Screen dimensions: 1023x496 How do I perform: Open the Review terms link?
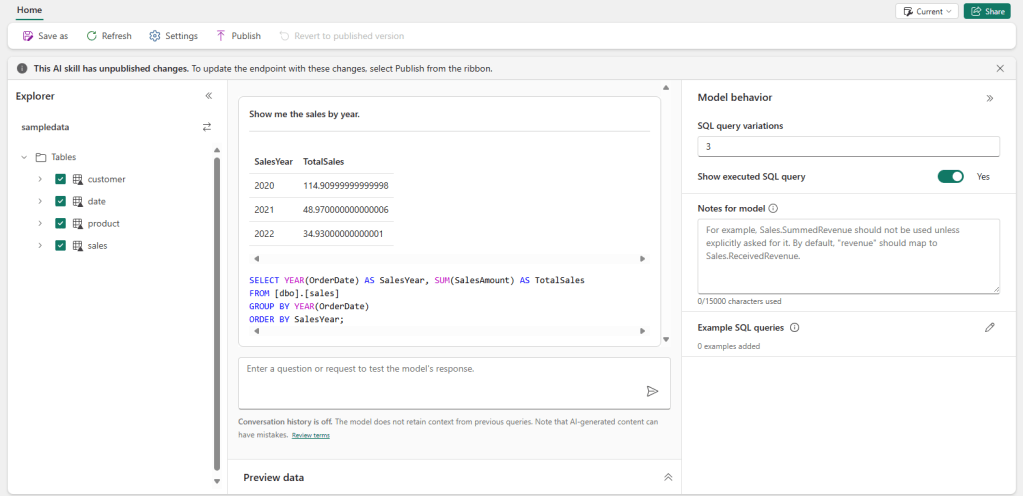coord(310,435)
